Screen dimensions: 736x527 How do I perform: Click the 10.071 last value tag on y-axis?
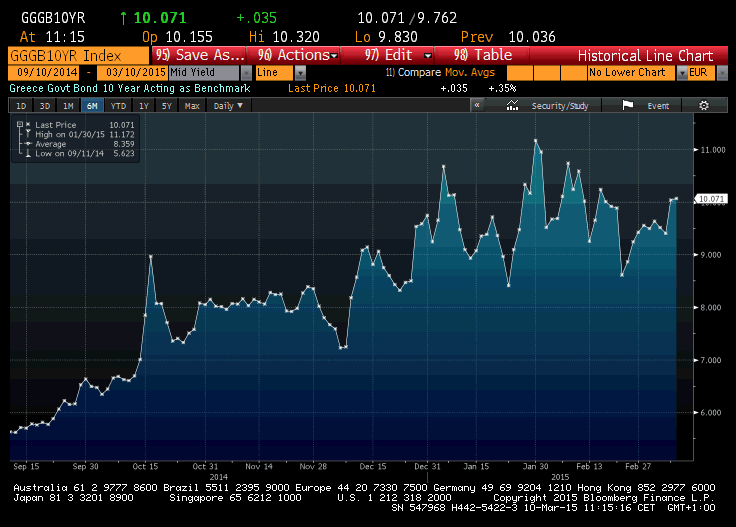point(711,199)
